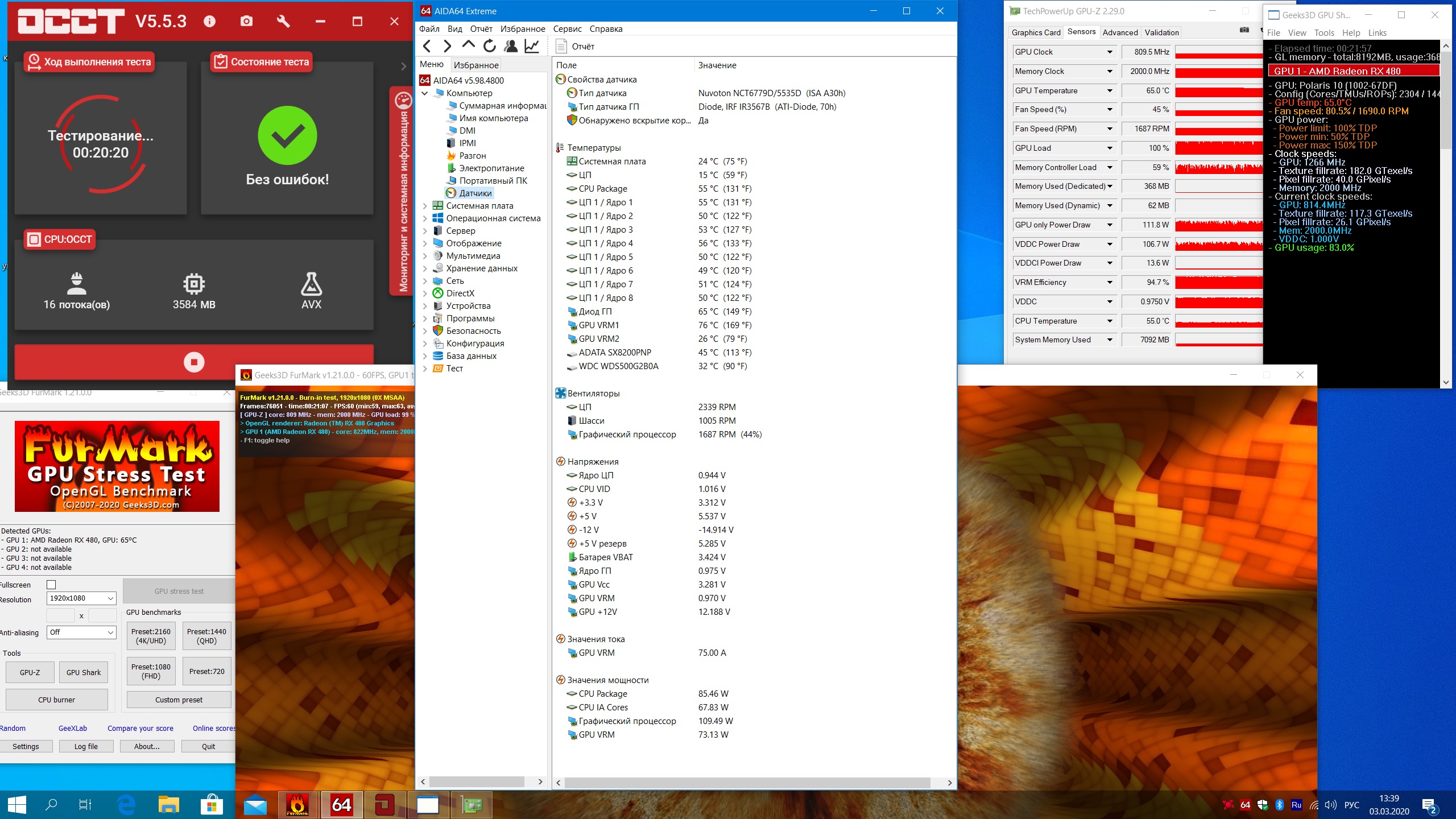The height and width of the screenshot is (819, 1456).
Task: Click AIDA64 back navigation arrow
Action: 428,46
